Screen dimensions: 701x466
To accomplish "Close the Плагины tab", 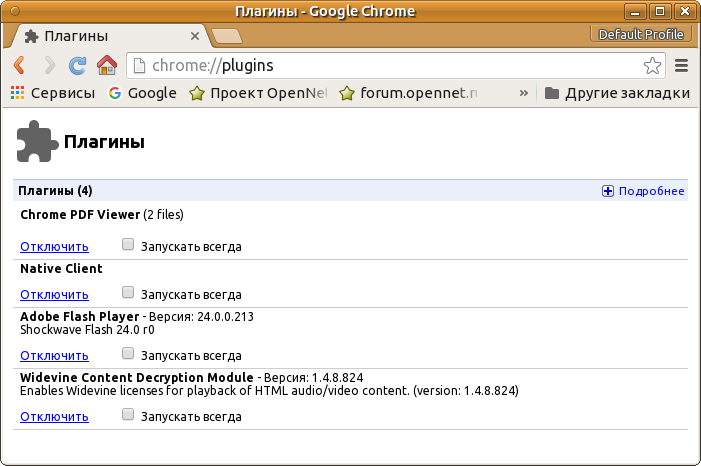I will tap(195, 36).
